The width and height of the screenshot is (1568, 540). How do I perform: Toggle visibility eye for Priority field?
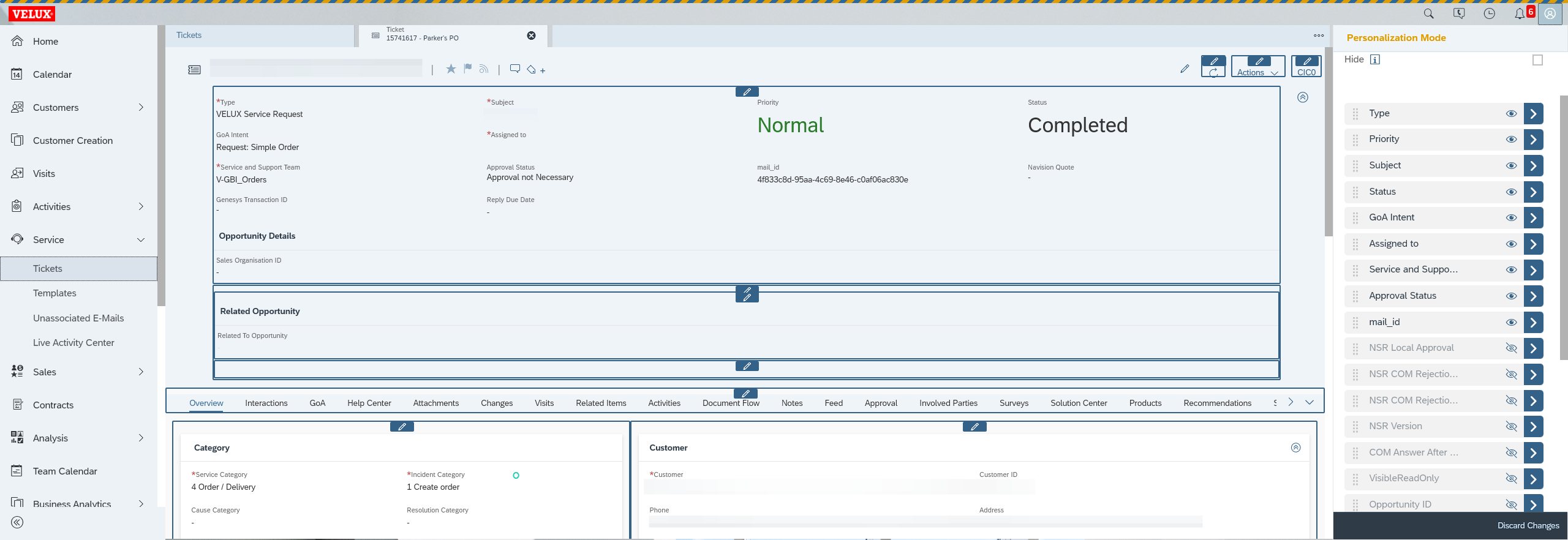click(1511, 140)
